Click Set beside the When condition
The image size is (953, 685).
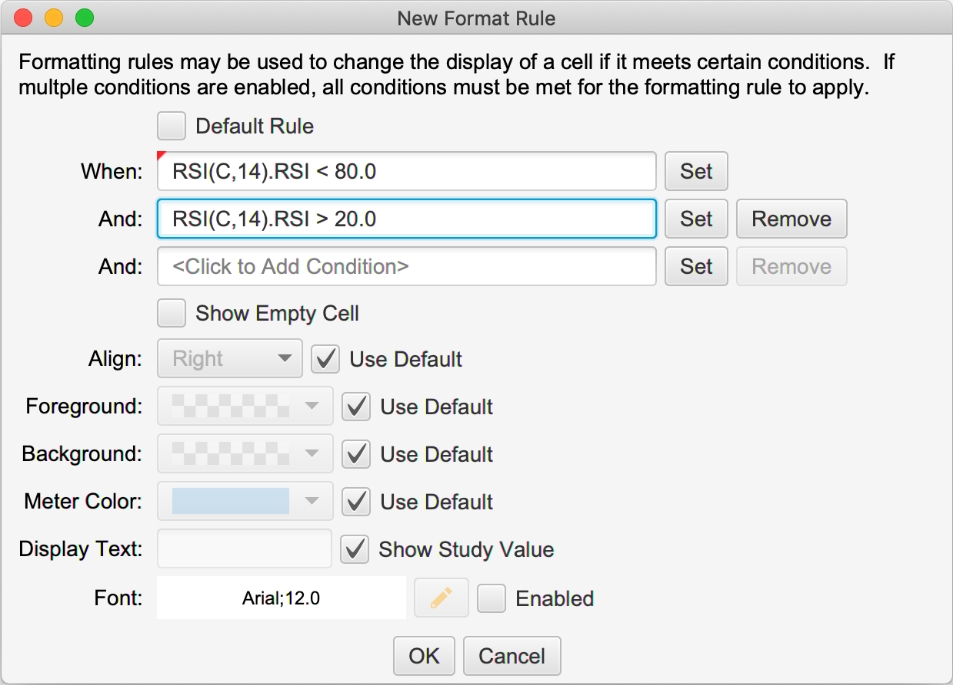click(696, 171)
